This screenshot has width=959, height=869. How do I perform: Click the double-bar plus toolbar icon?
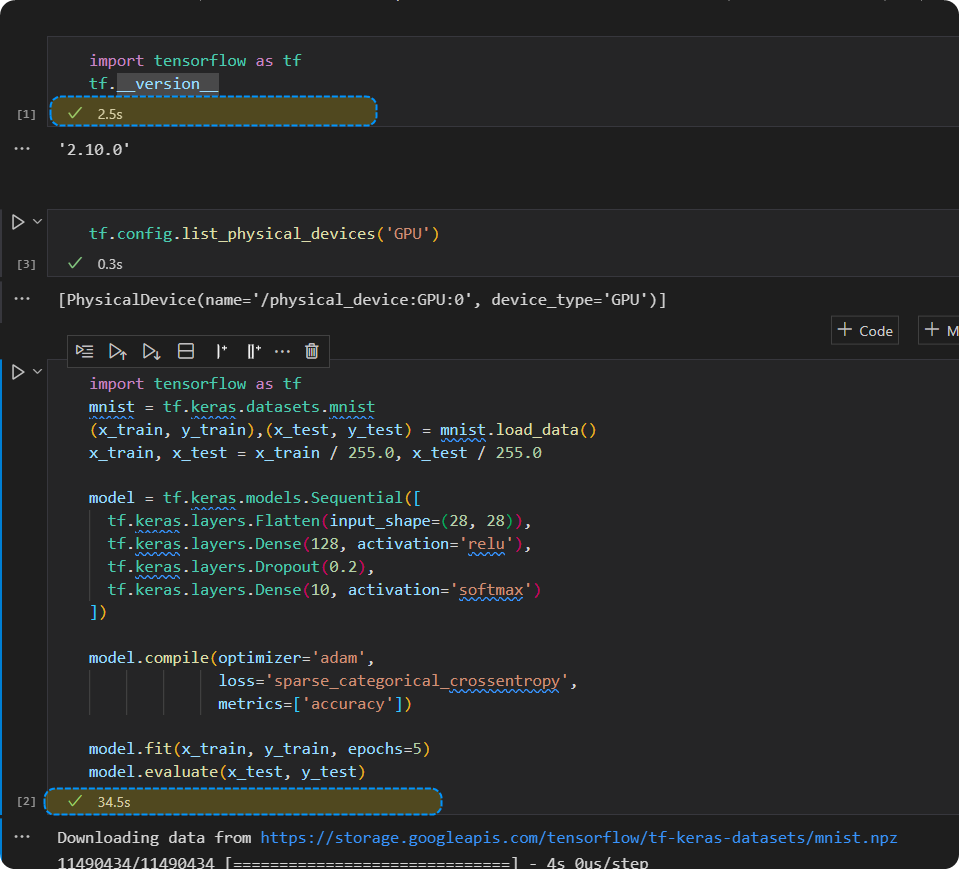point(253,351)
